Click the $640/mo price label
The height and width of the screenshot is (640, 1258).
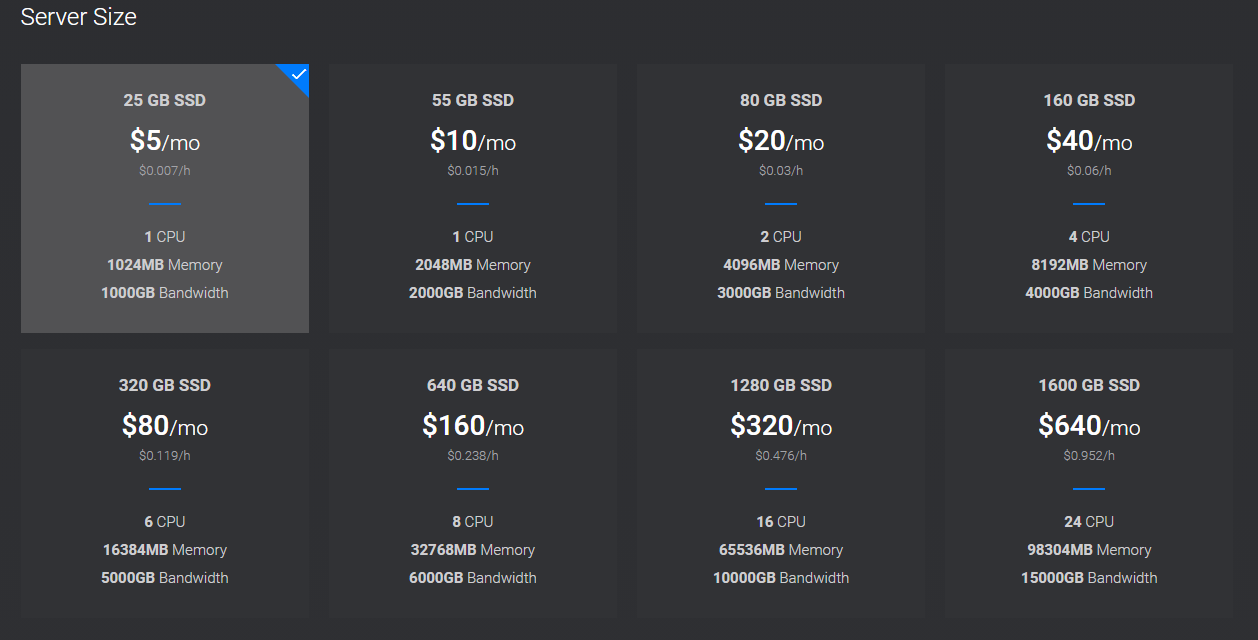pyautogui.click(x=1088, y=426)
